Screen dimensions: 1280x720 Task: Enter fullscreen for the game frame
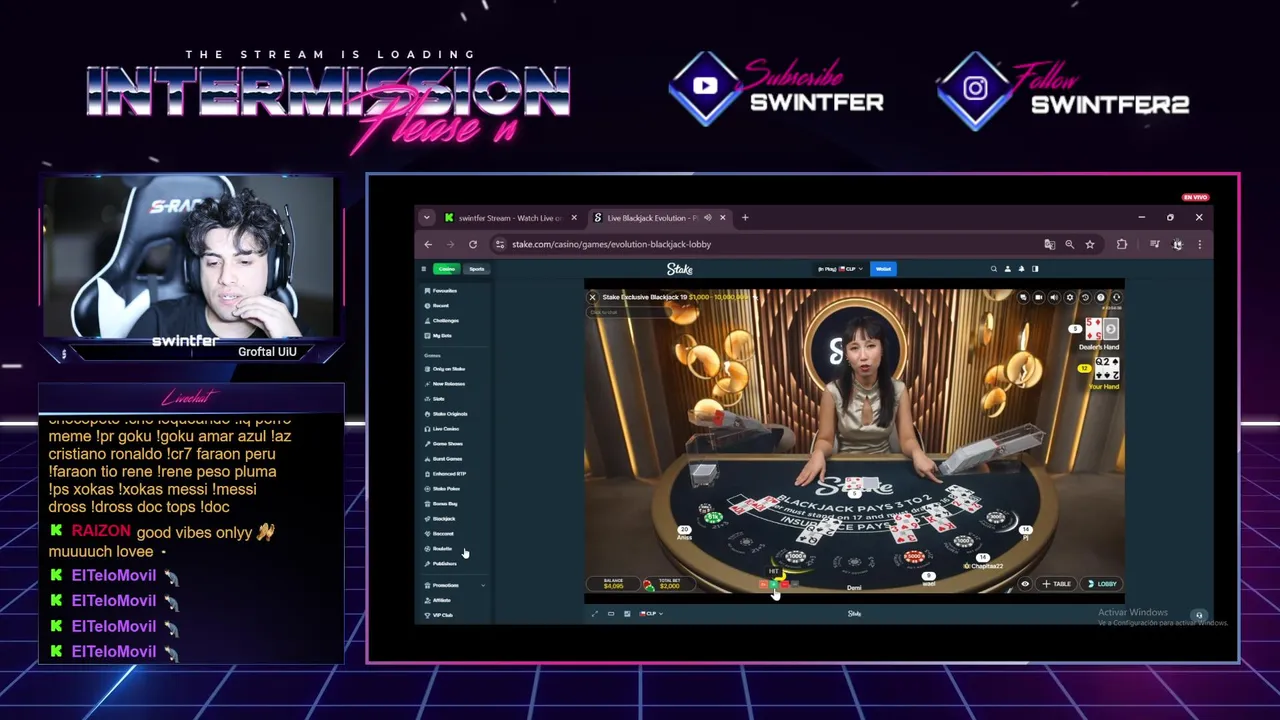pos(595,614)
